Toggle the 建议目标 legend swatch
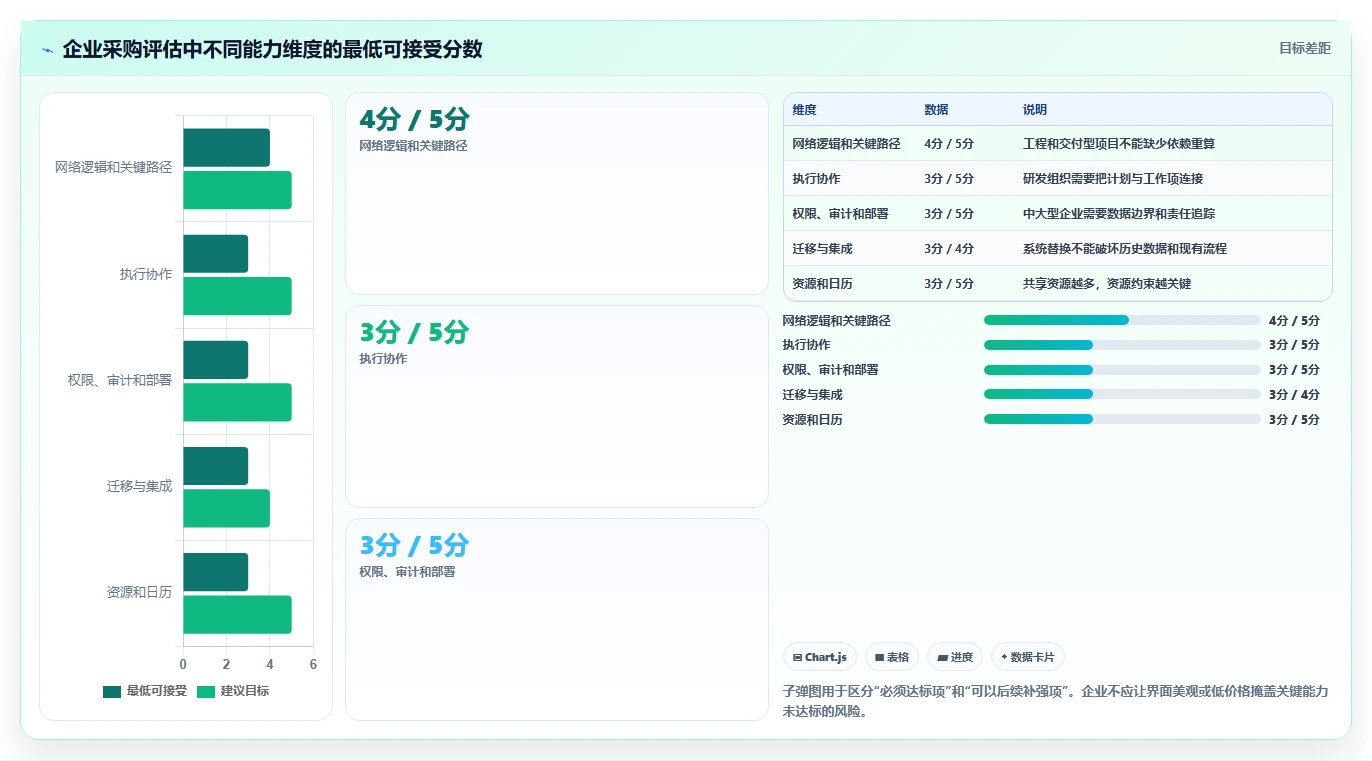The height and width of the screenshot is (761, 1372). [x=206, y=691]
